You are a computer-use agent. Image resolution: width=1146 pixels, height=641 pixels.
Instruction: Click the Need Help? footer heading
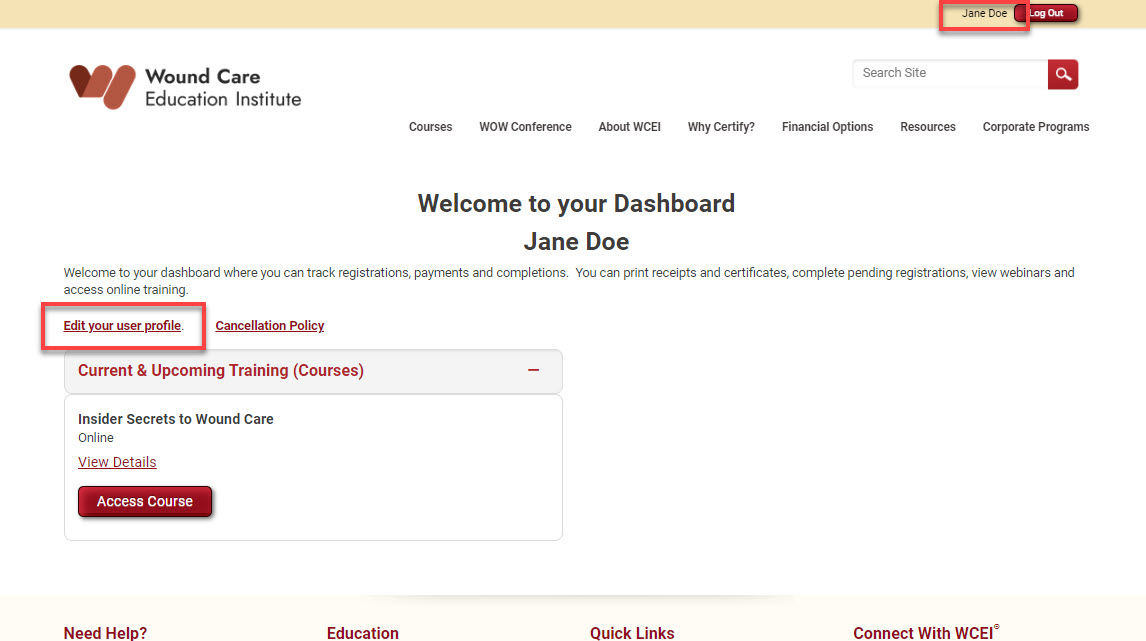tap(105, 632)
